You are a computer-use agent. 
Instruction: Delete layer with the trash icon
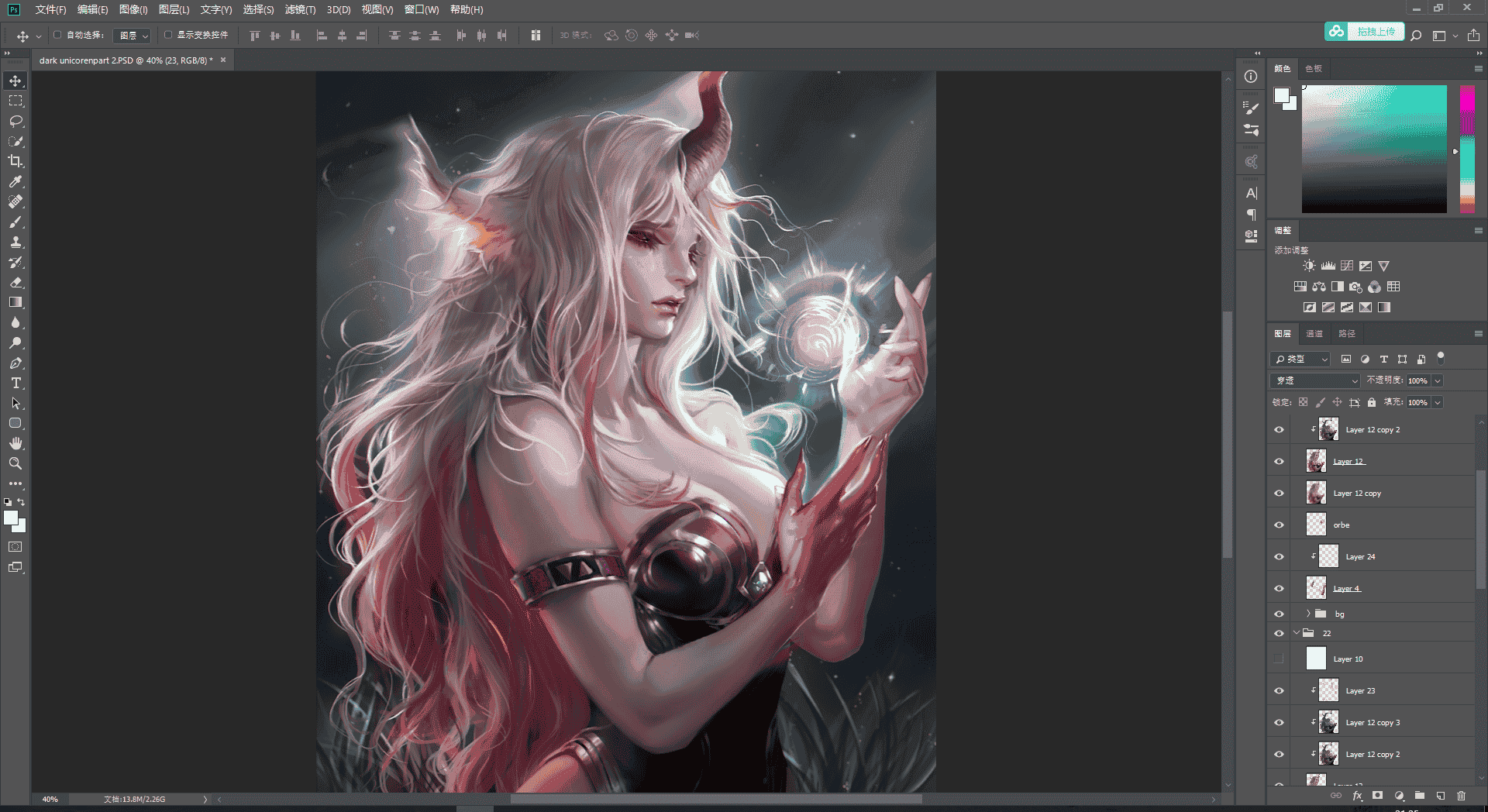[1462, 796]
